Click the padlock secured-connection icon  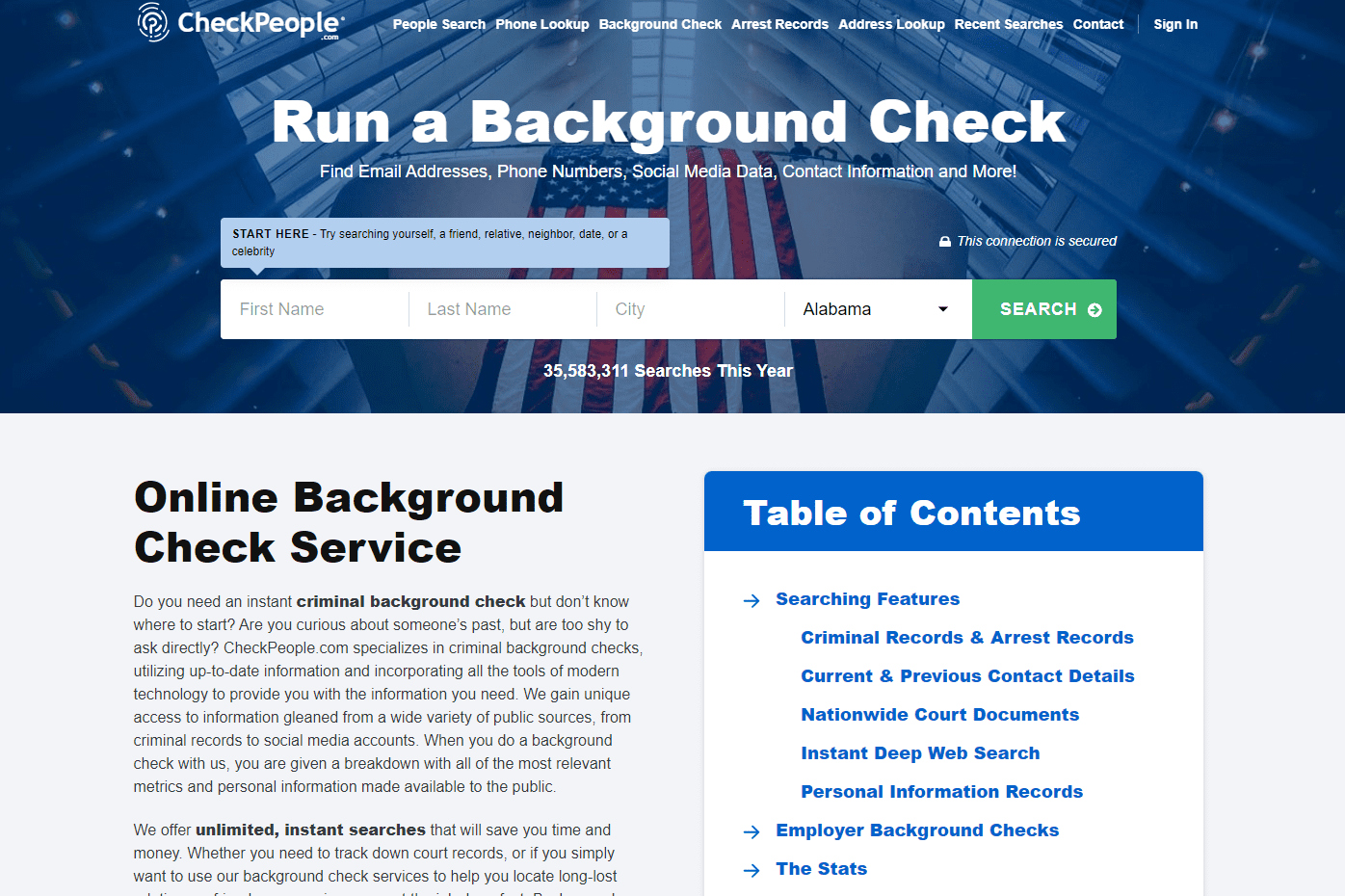945,242
